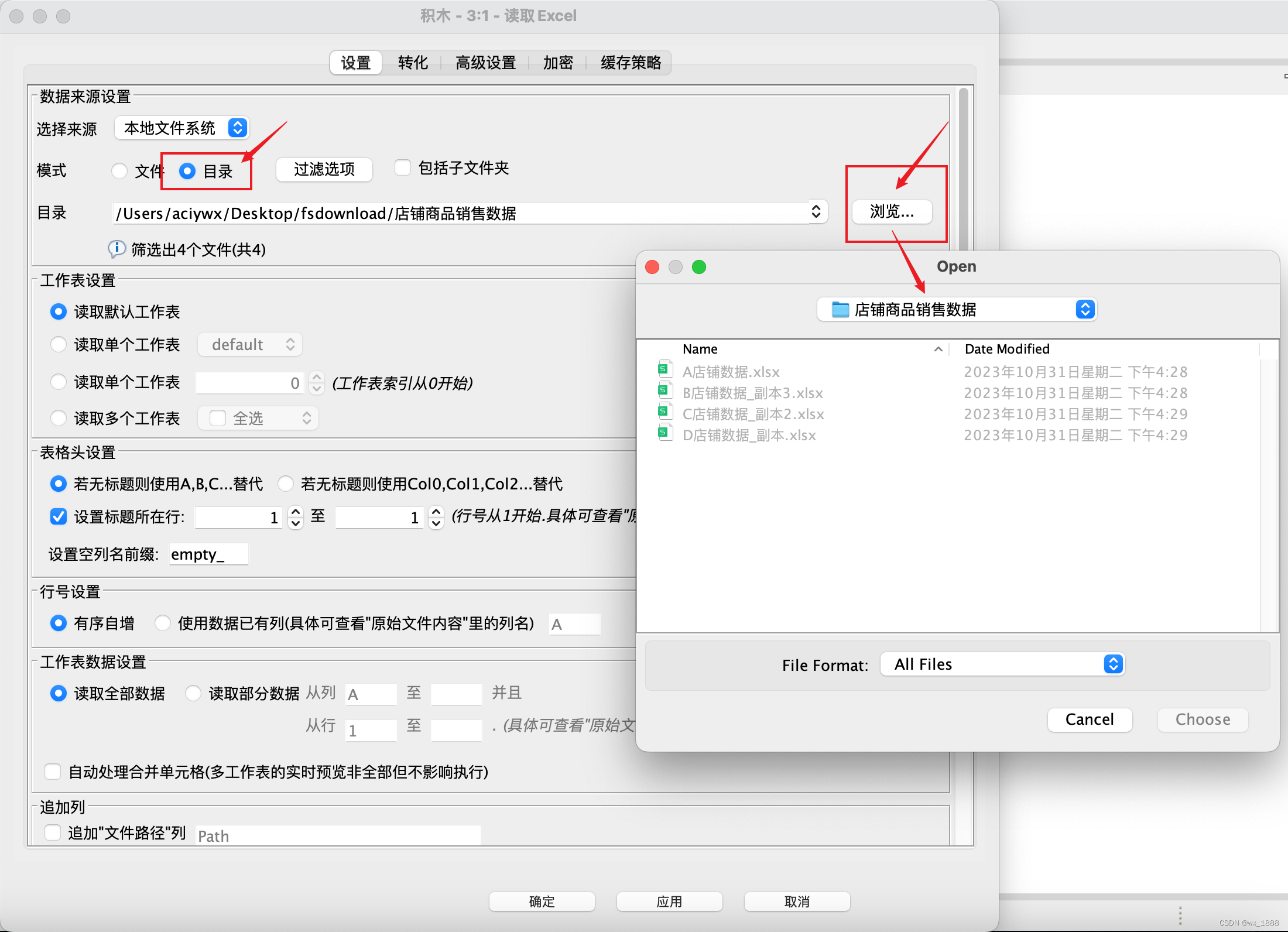Click the green zoom button of Open dialog
The image size is (1288, 932).
click(698, 267)
